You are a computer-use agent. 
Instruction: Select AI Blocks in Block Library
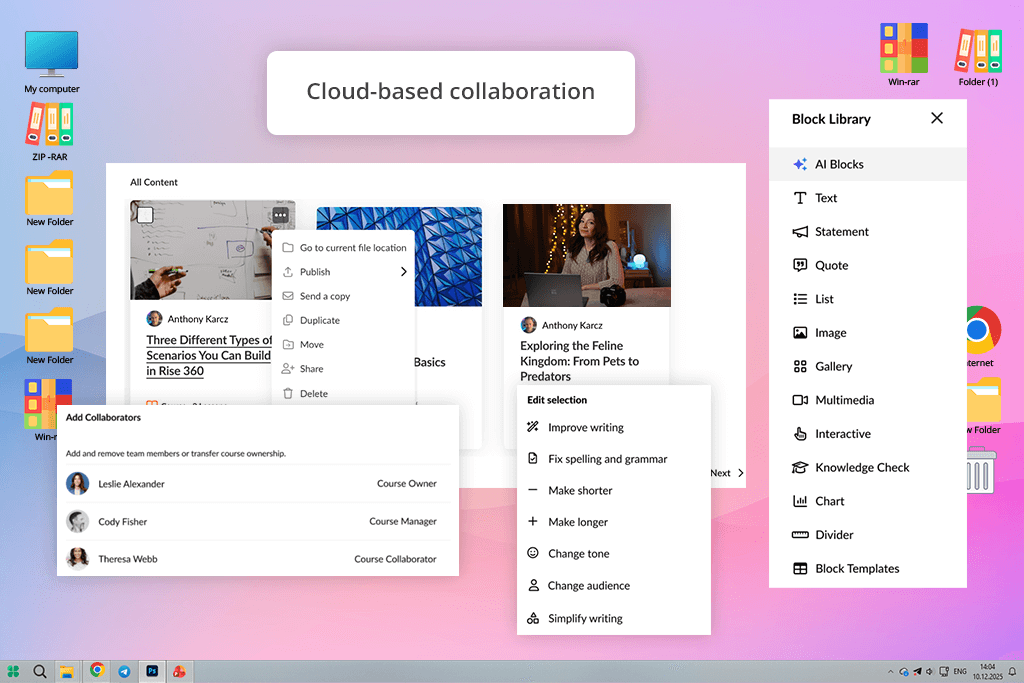pos(867,165)
